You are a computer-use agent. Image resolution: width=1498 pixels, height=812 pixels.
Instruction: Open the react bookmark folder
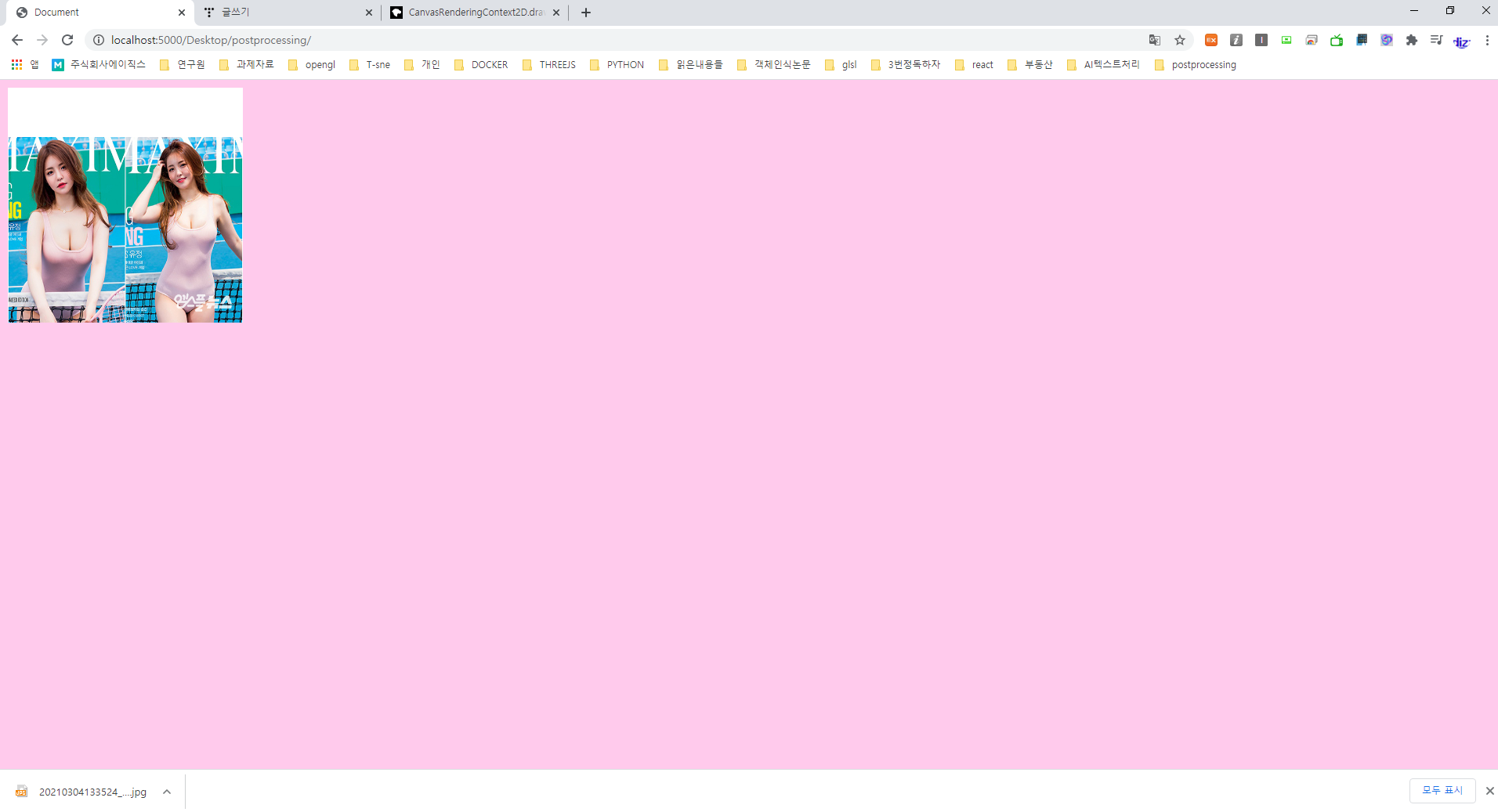(x=975, y=65)
